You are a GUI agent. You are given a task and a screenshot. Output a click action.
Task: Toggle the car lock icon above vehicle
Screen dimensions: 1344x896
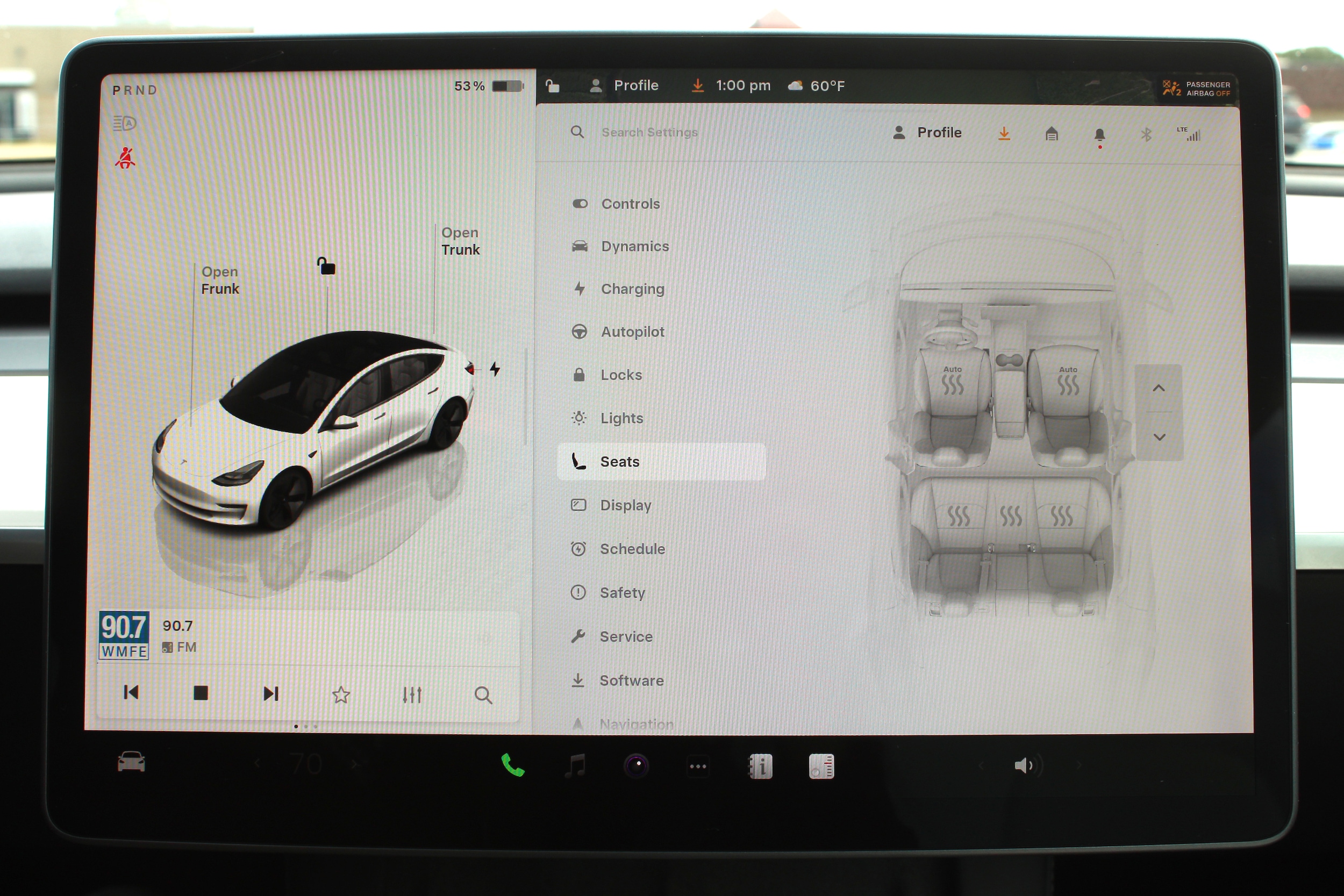point(326,266)
